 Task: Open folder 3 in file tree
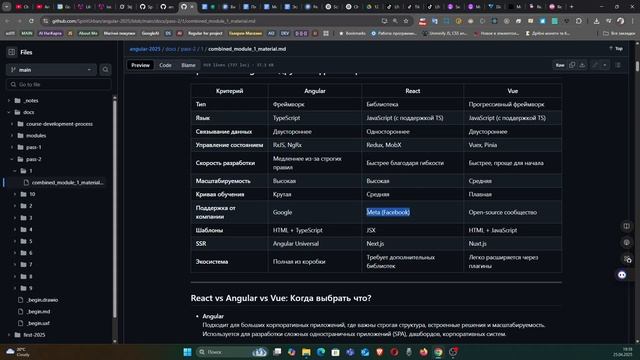[x=30, y=218]
